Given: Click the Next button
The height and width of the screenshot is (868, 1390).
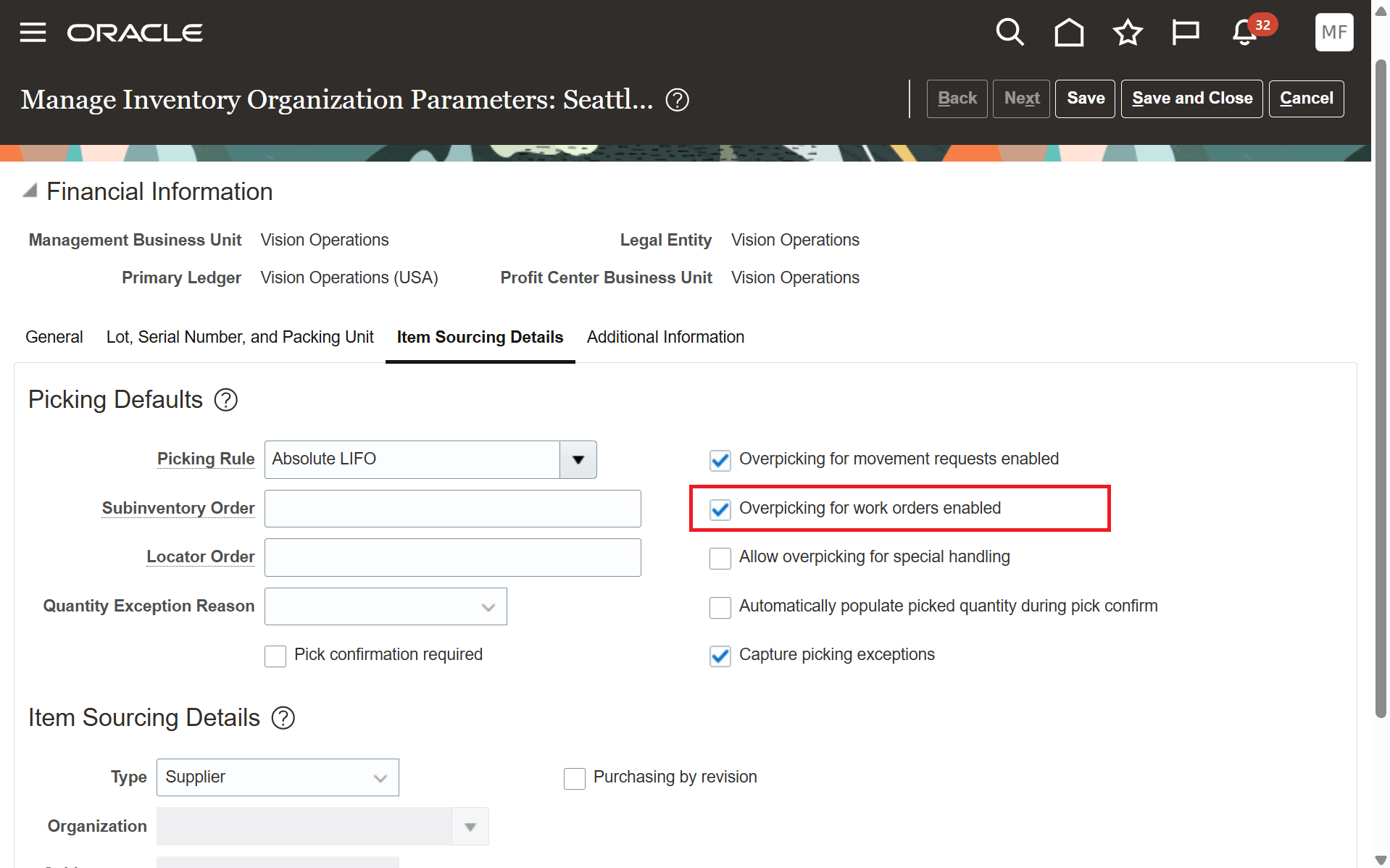Looking at the screenshot, I should point(1021,99).
